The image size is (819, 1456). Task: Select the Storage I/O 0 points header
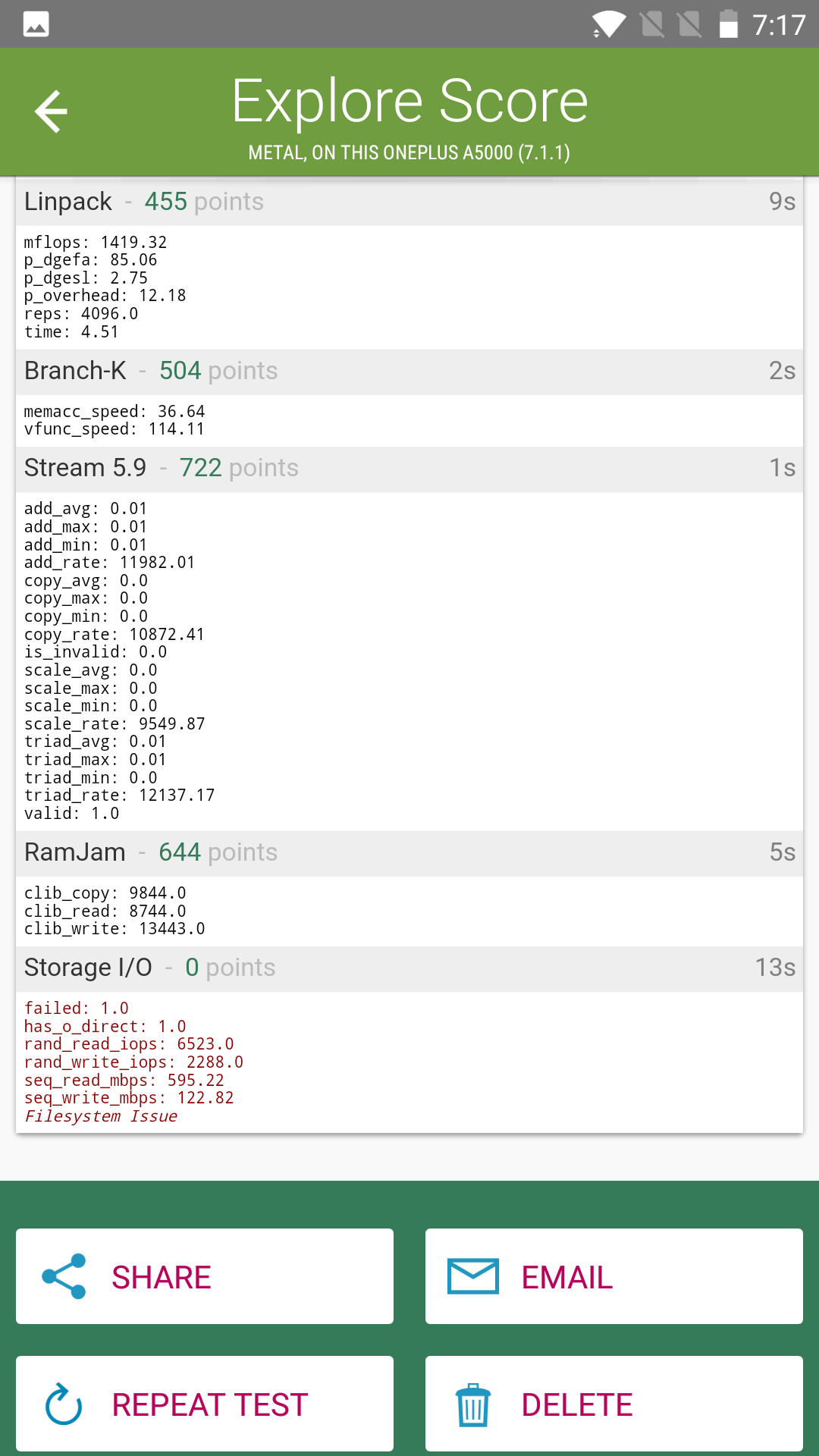tap(409, 968)
